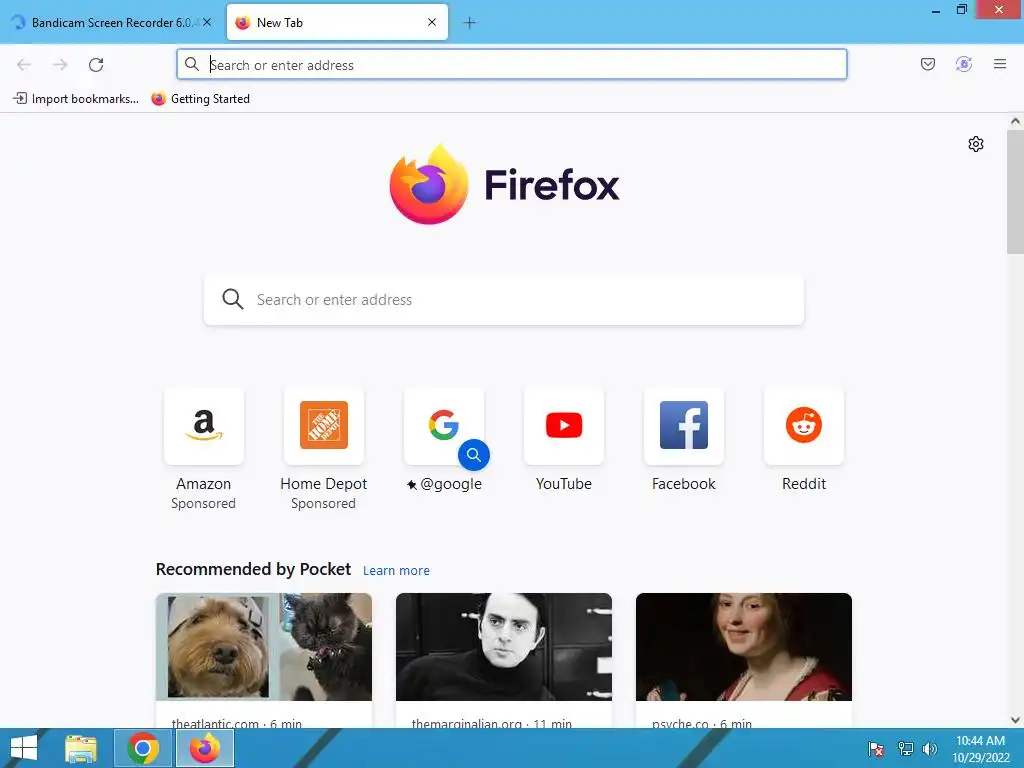The height and width of the screenshot is (768, 1024).
Task: Go back with the back arrow
Action: coord(24,65)
